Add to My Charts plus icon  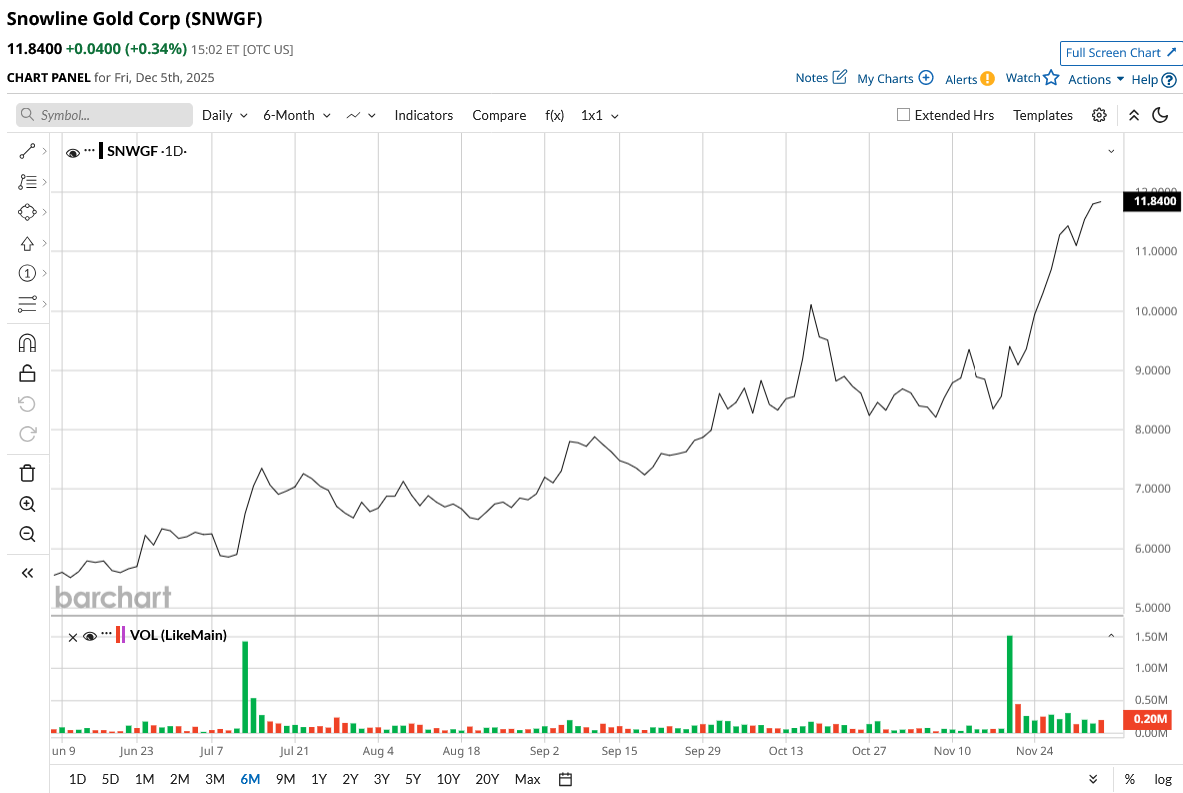[x=926, y=78]
